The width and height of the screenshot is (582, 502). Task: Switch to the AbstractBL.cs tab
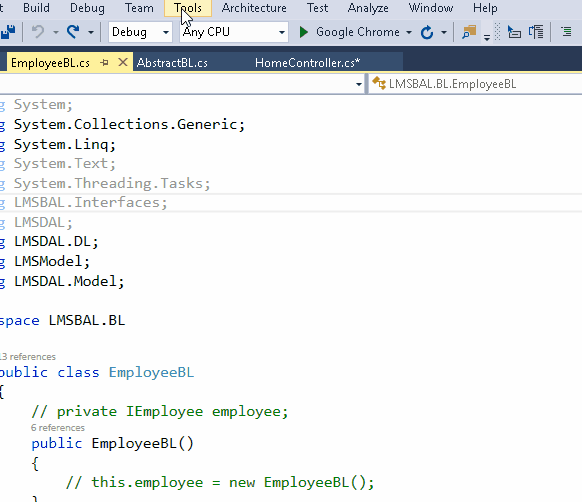tap(172, 63)
